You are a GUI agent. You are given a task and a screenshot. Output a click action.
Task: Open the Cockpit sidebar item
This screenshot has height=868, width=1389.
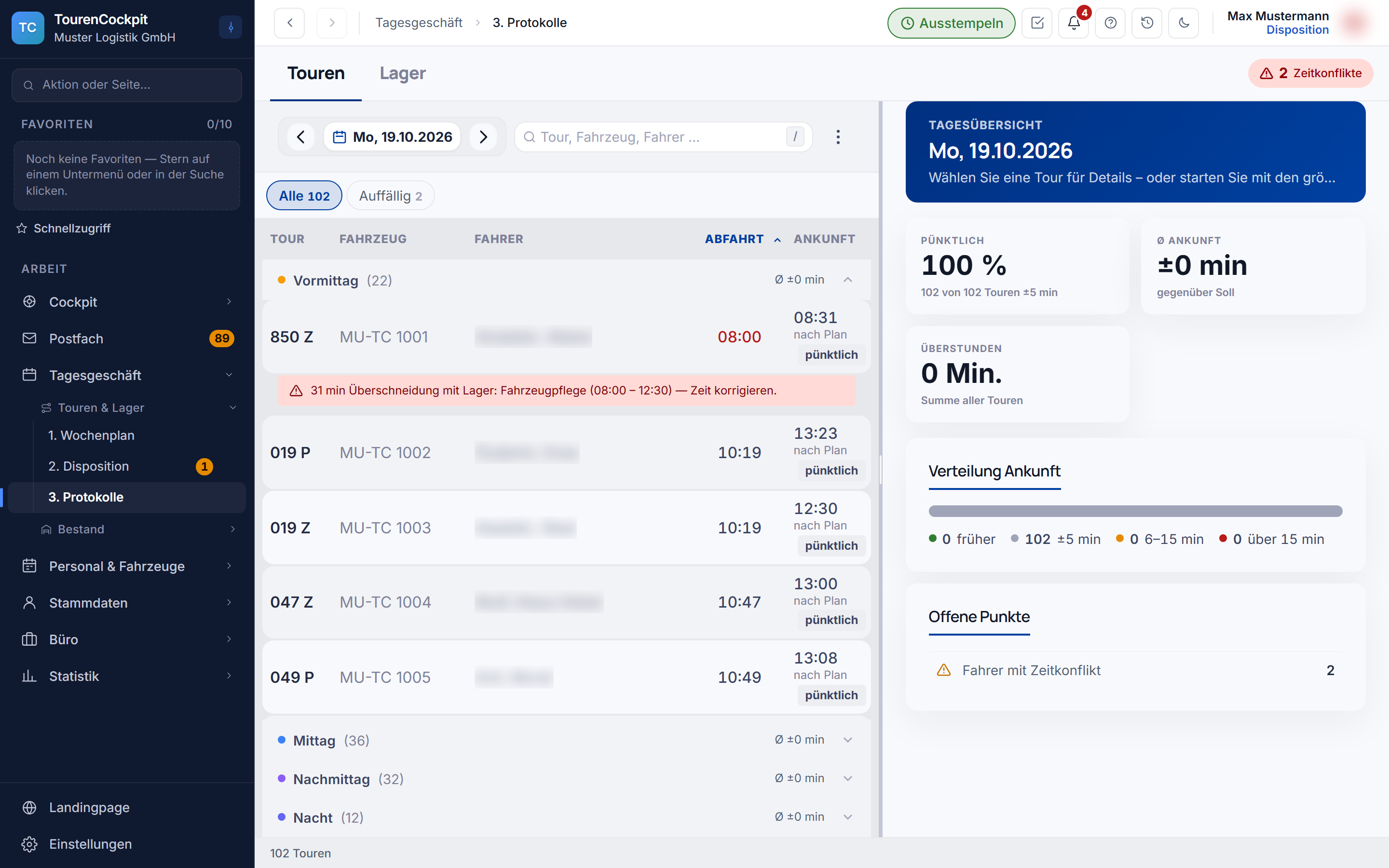[x=127, y=302]
